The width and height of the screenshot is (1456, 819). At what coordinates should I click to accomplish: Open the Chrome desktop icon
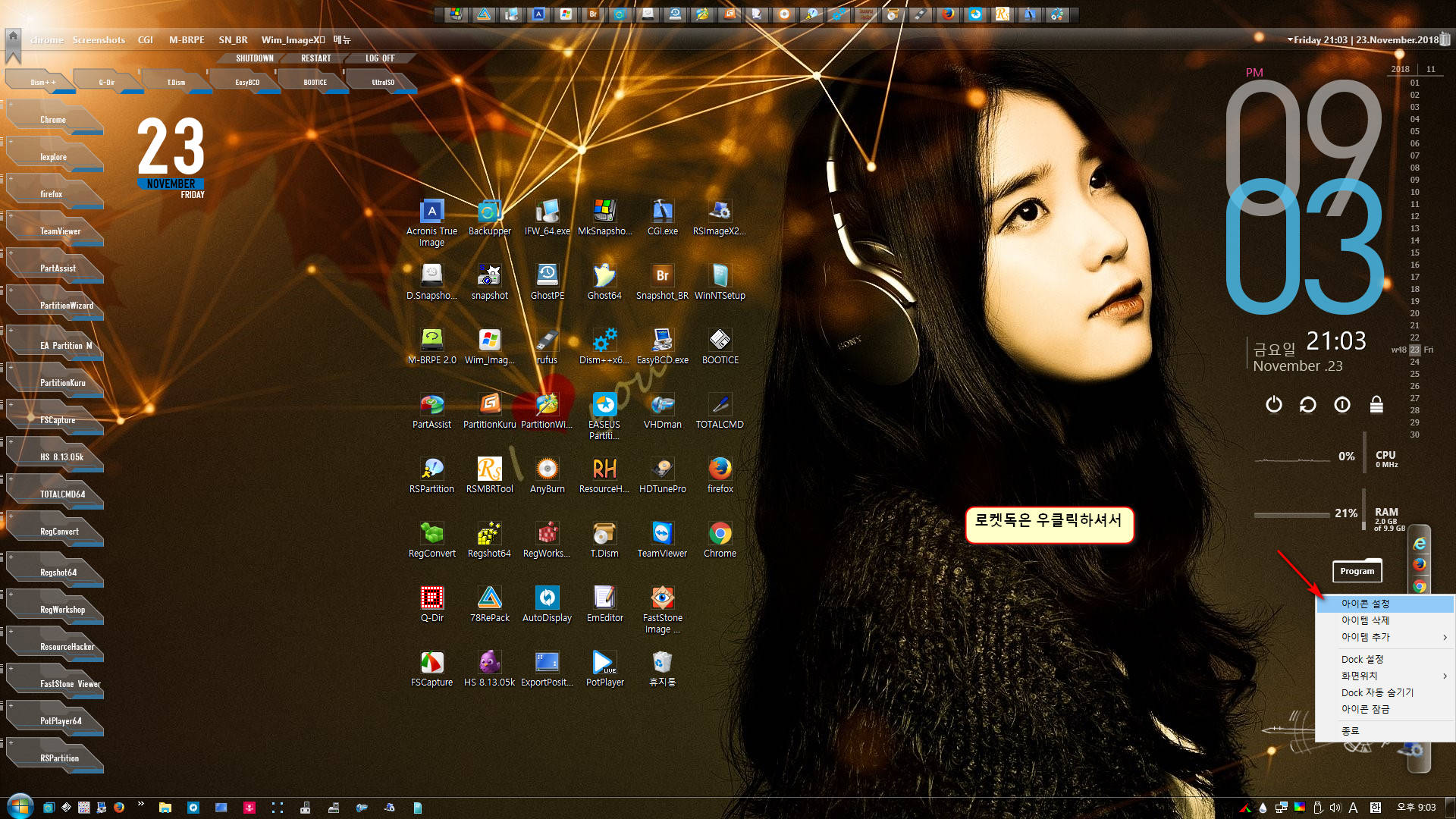coord(720,539)
